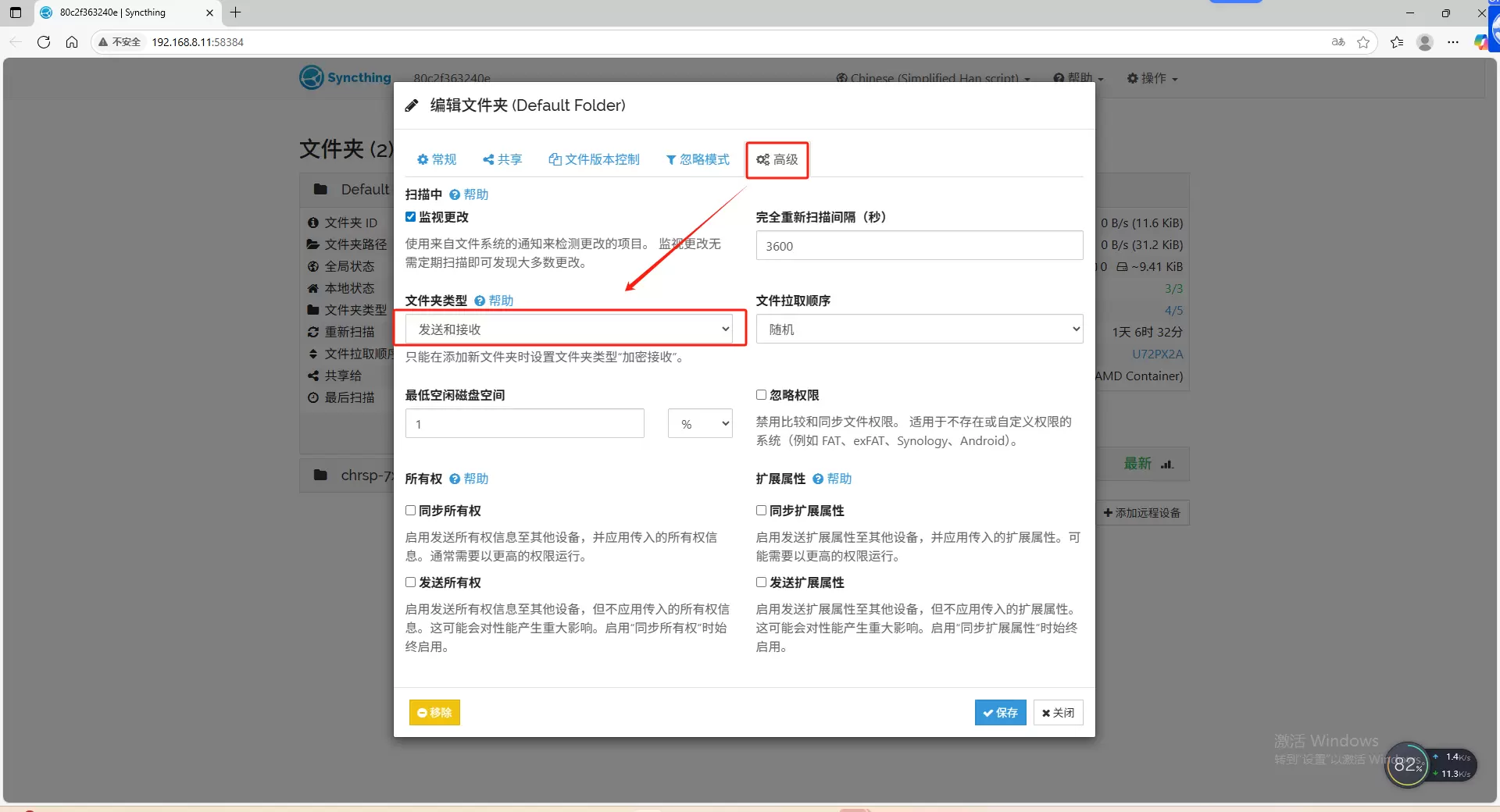Click the browser home icon
Viewport: 1500px width, 812px height.
72,42
